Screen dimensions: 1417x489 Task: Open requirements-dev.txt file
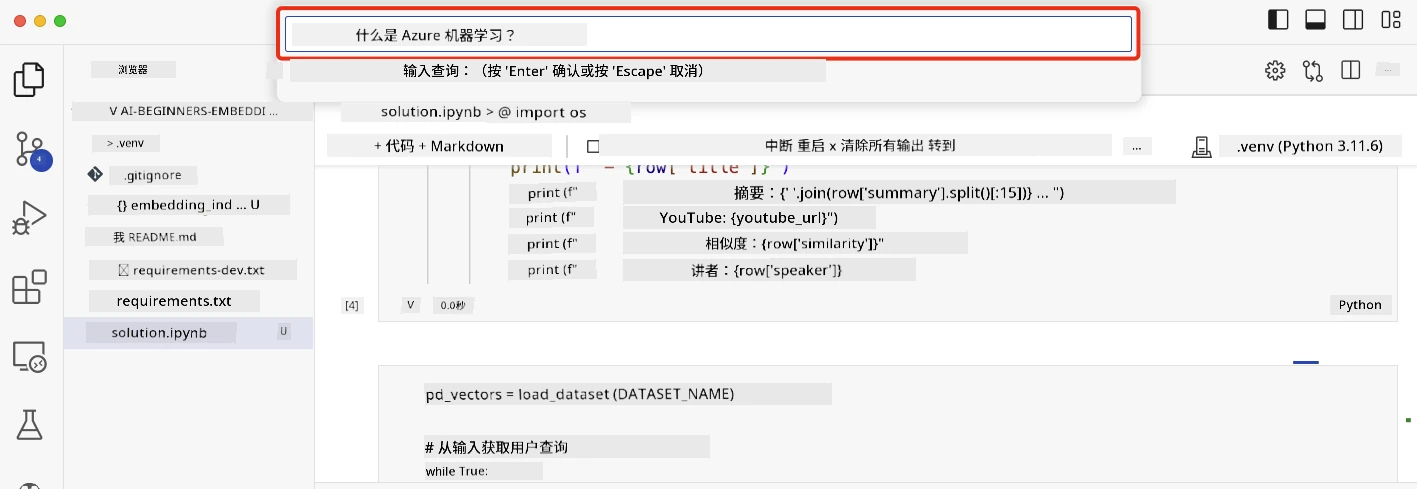tap(192, 270)
